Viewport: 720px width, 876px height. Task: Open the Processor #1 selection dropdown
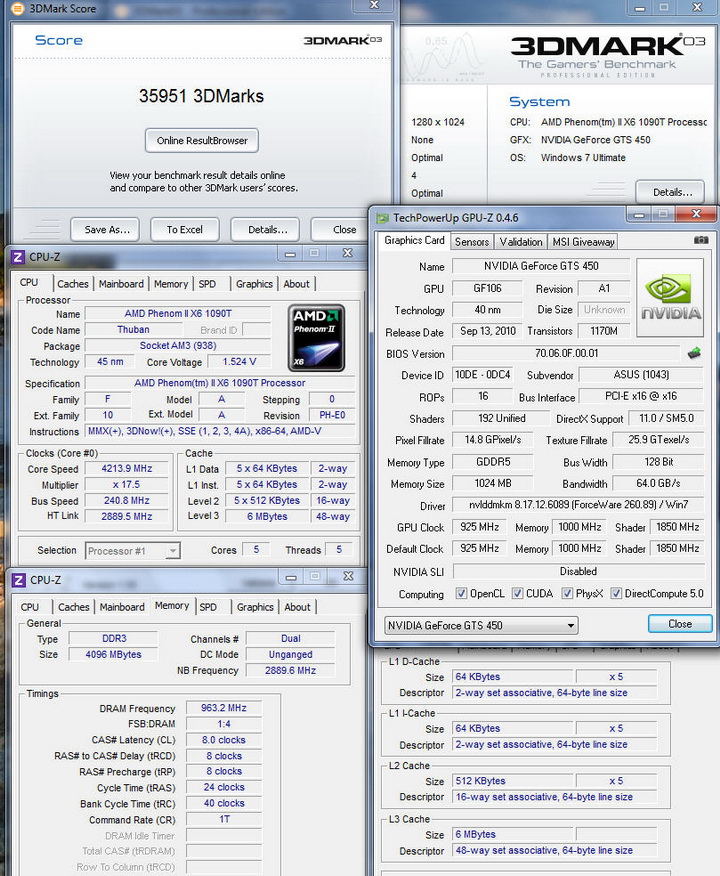point(132,551)
